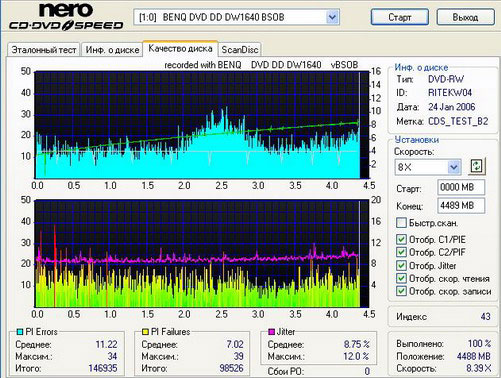Click the cyan PI Errors legend swatch

(20, 332)
